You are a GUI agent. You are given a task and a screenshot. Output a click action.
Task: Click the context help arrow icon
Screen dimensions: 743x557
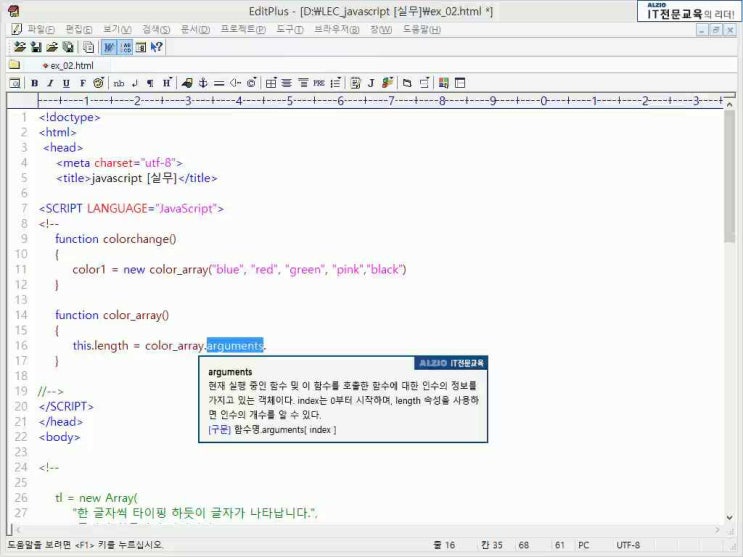156,47
